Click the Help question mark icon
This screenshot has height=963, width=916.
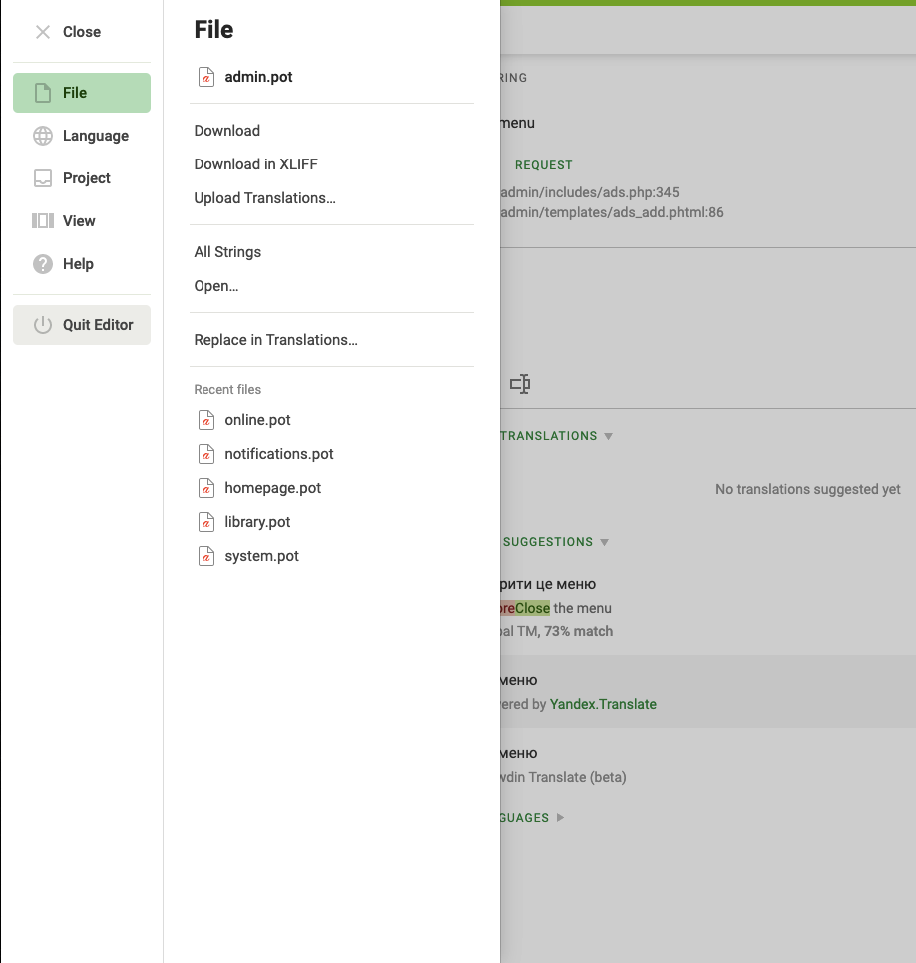(x=43, y=264)
